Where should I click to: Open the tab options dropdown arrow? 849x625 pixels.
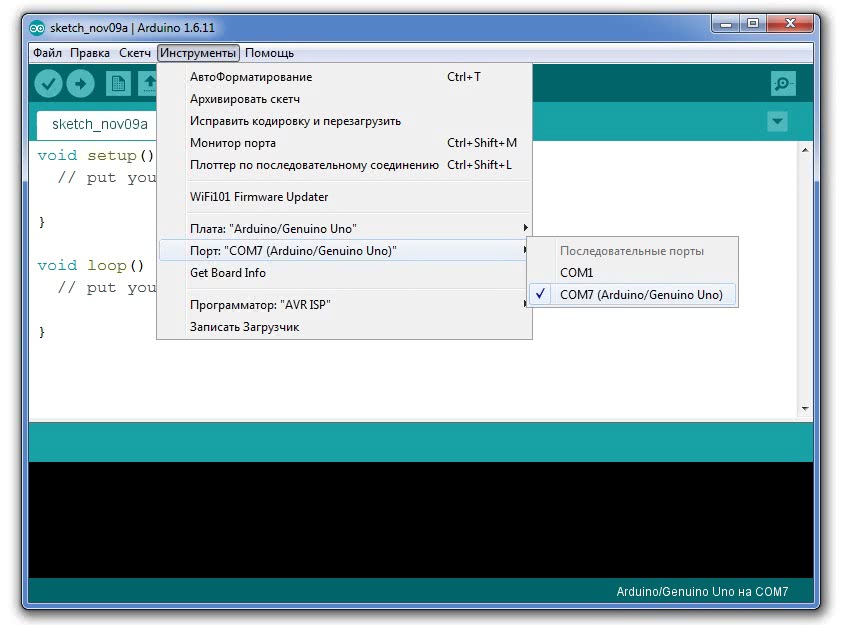777,122
